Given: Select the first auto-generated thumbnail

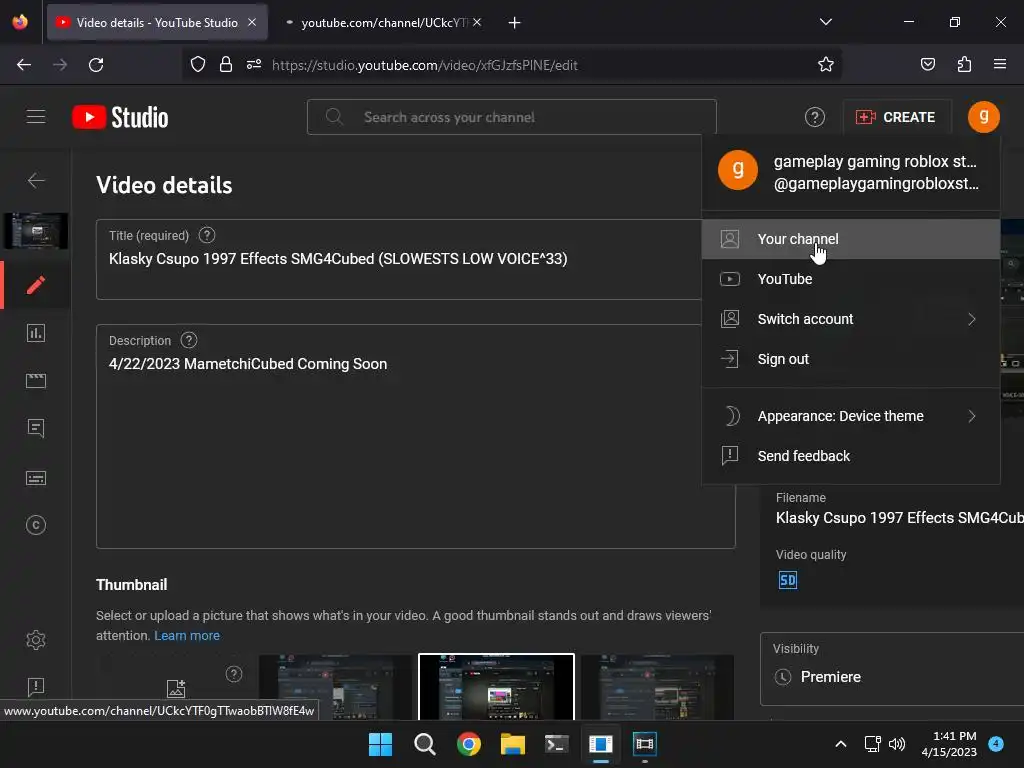Looking at the screenshot, I should tap(336, 687).
